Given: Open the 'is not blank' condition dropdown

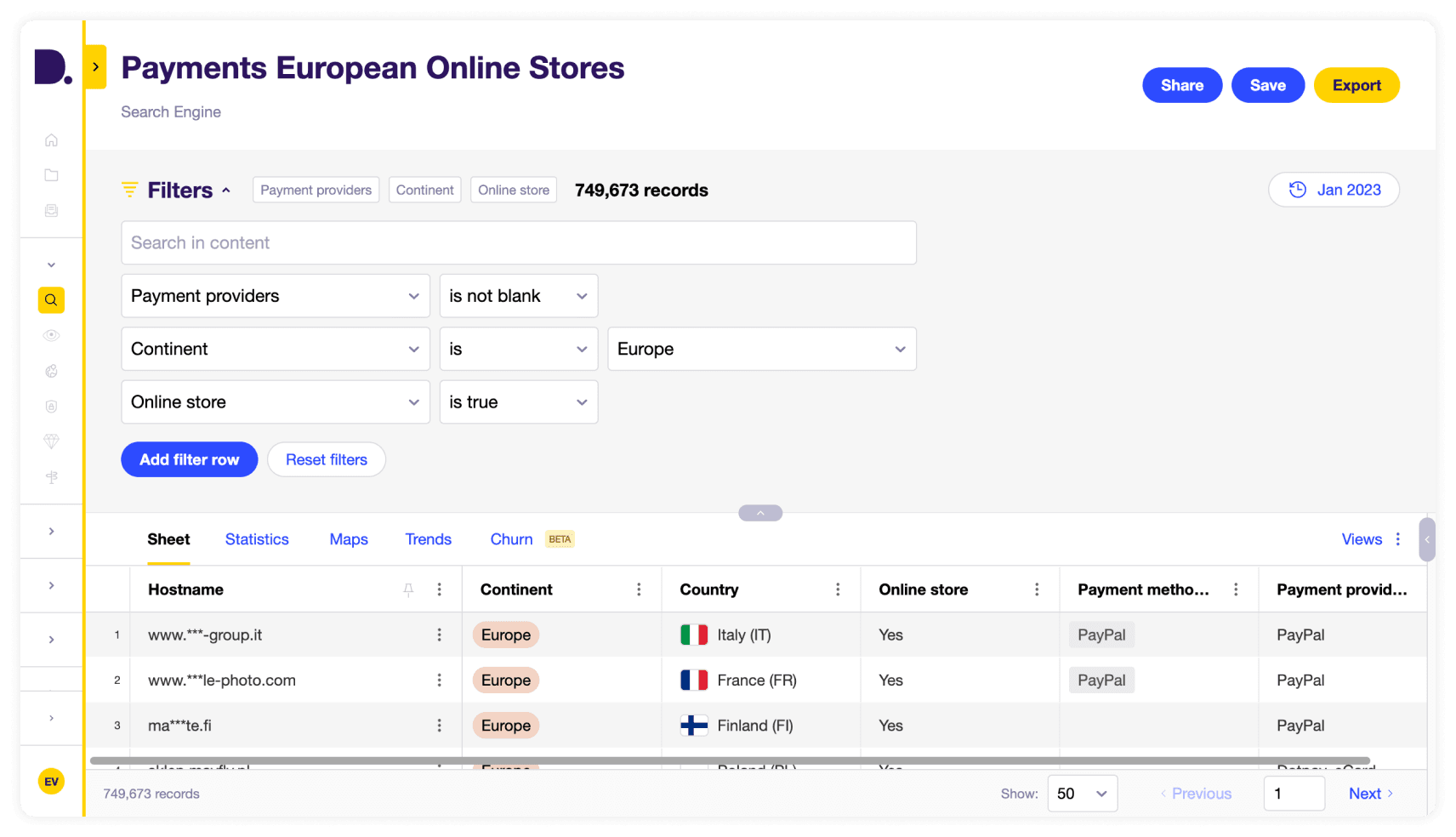Looking at the screenshot, I should pyautogui.click(x=518, y=295).
